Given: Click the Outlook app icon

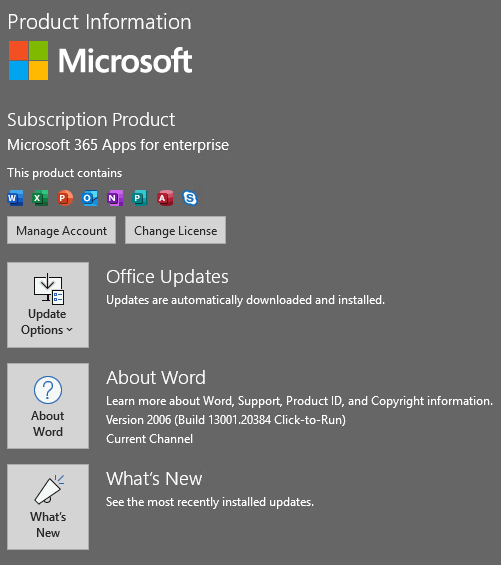Looking at the screenshot, I should click(90, 198).
